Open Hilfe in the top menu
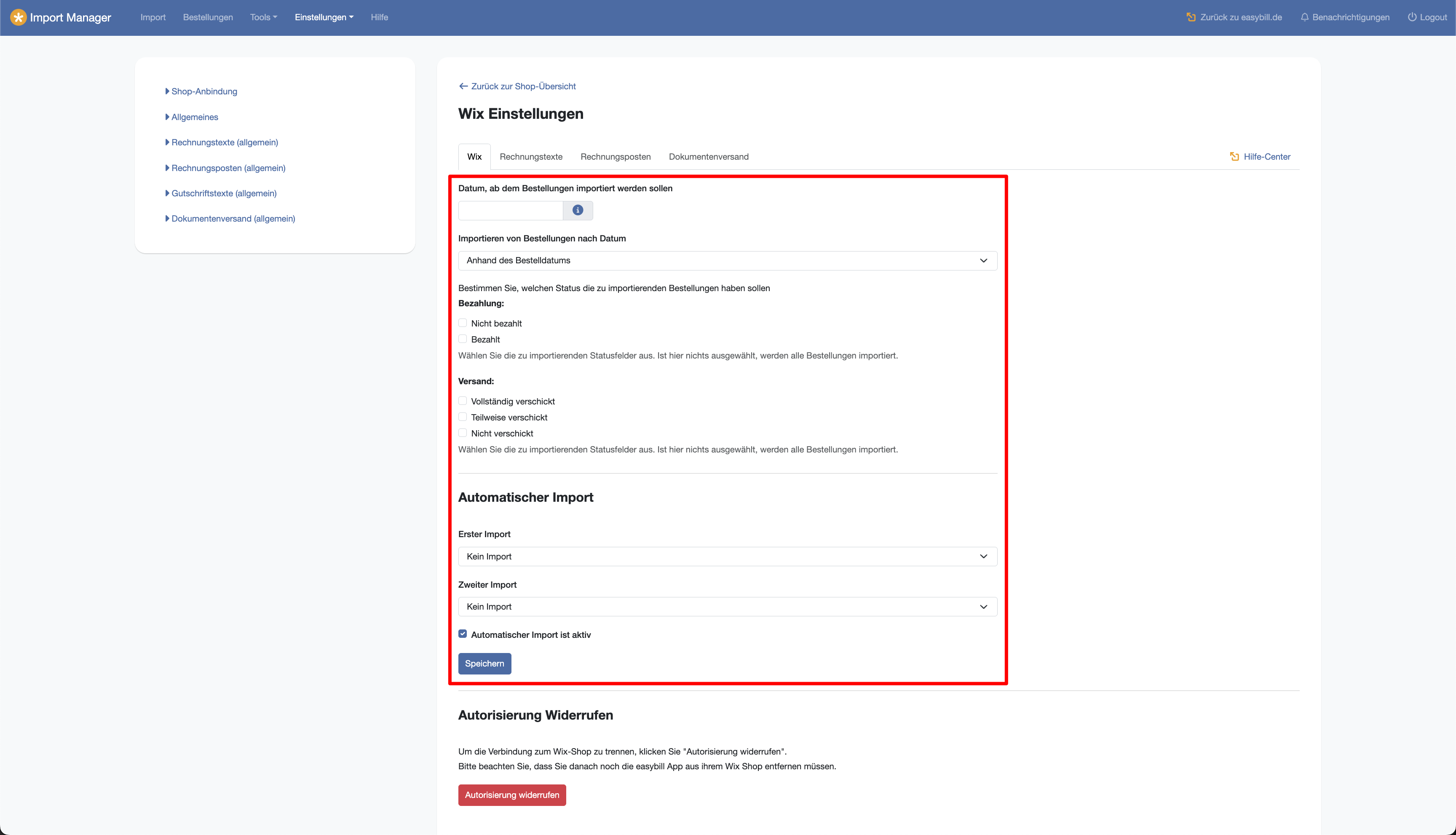The image size is (1456, 835). [379, 17]
